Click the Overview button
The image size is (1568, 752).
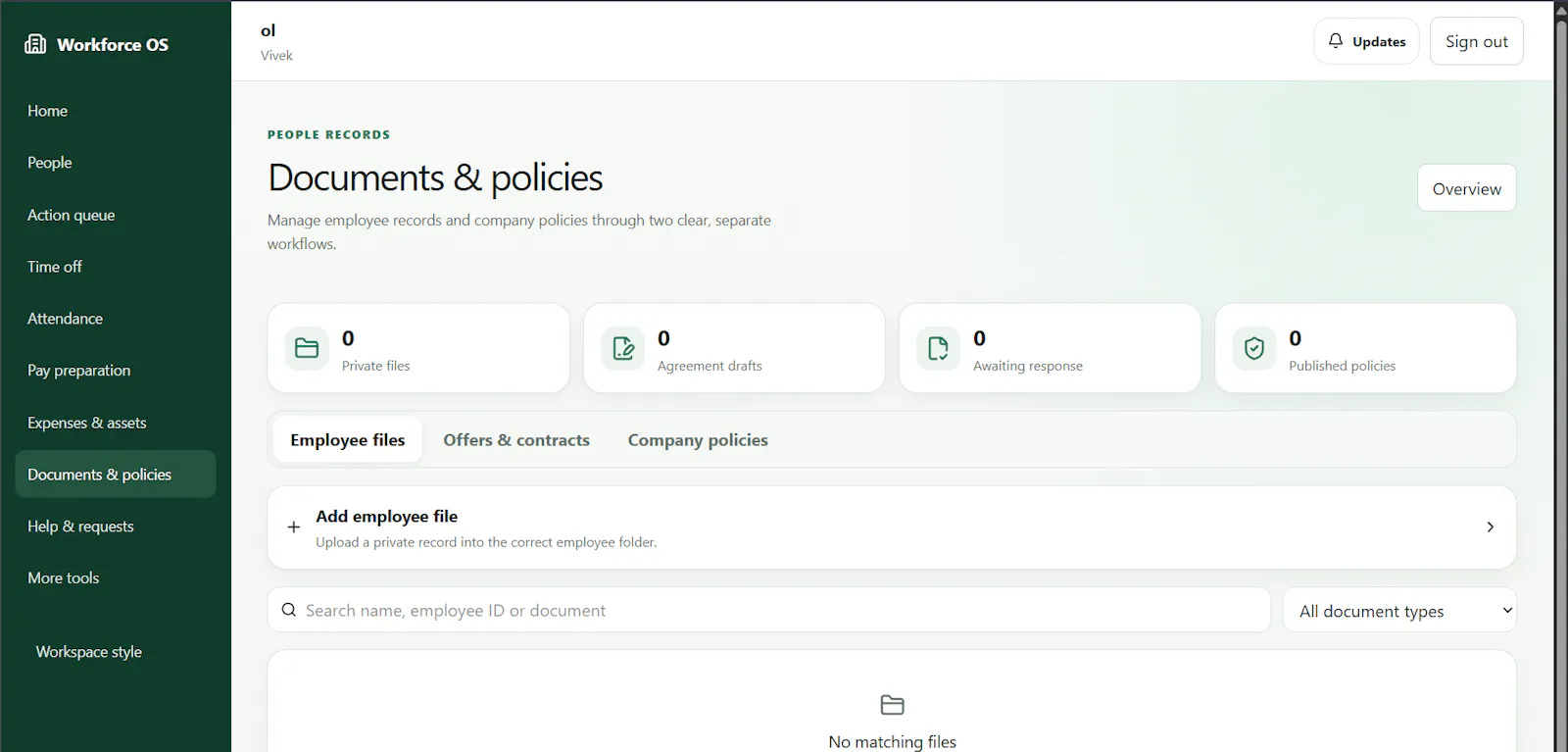[1467, 188]
